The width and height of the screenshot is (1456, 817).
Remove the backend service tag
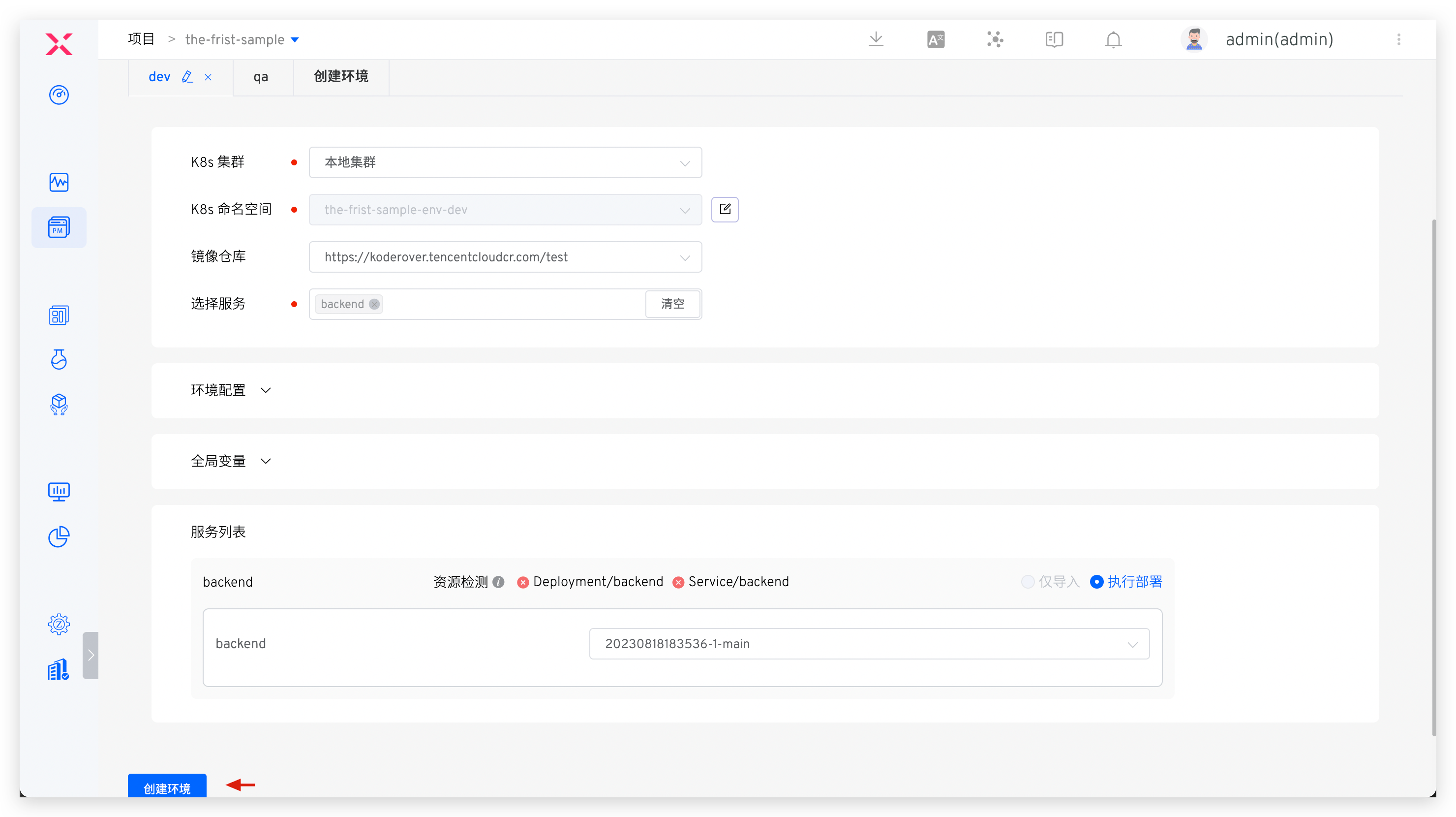(x=374, y=304)
